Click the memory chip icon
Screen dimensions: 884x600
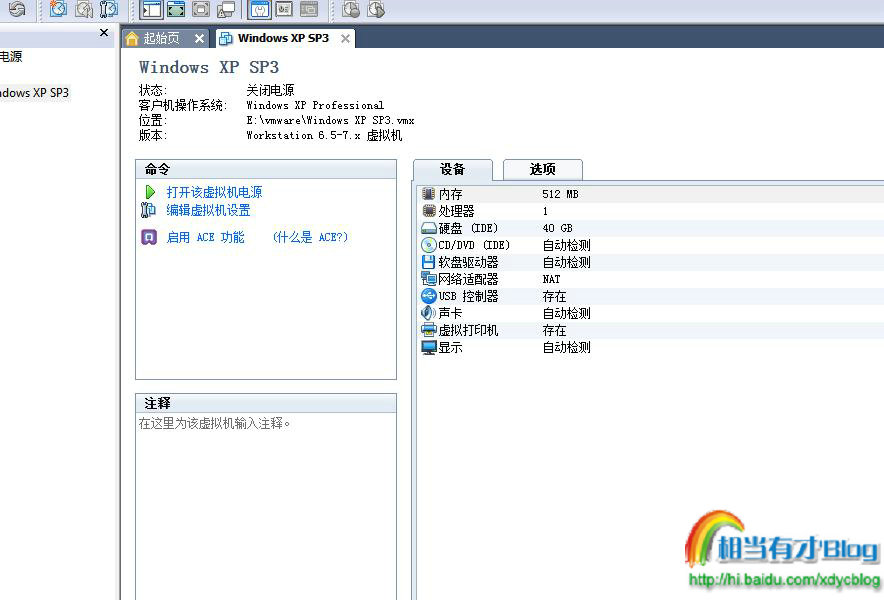(428, 194)
